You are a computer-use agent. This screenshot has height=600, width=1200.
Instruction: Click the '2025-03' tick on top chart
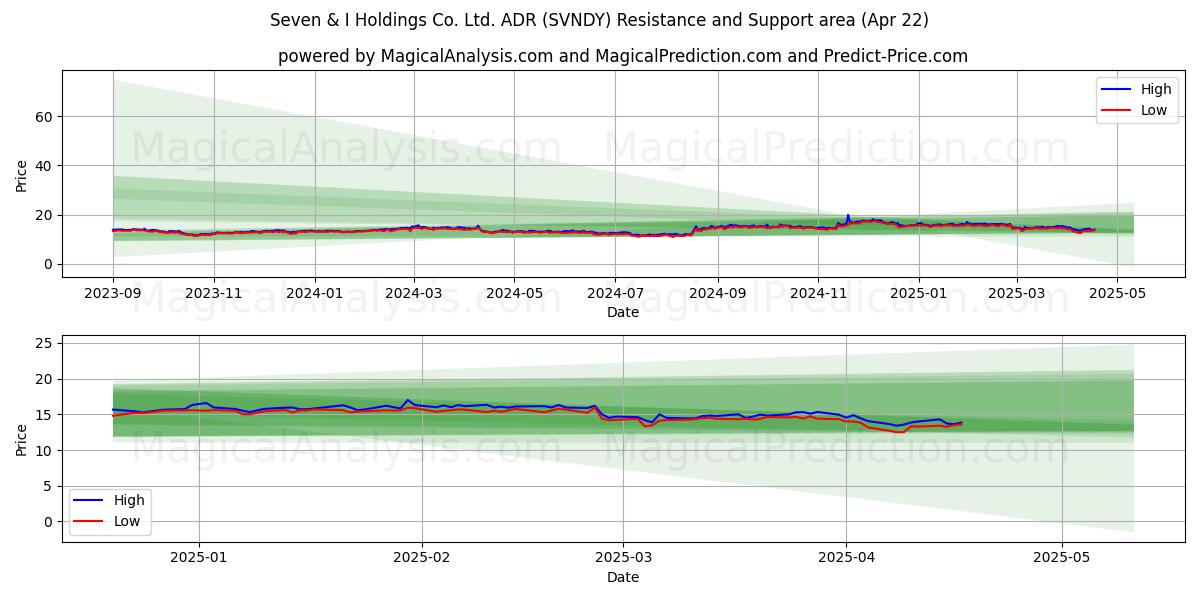click(1017, 293)
